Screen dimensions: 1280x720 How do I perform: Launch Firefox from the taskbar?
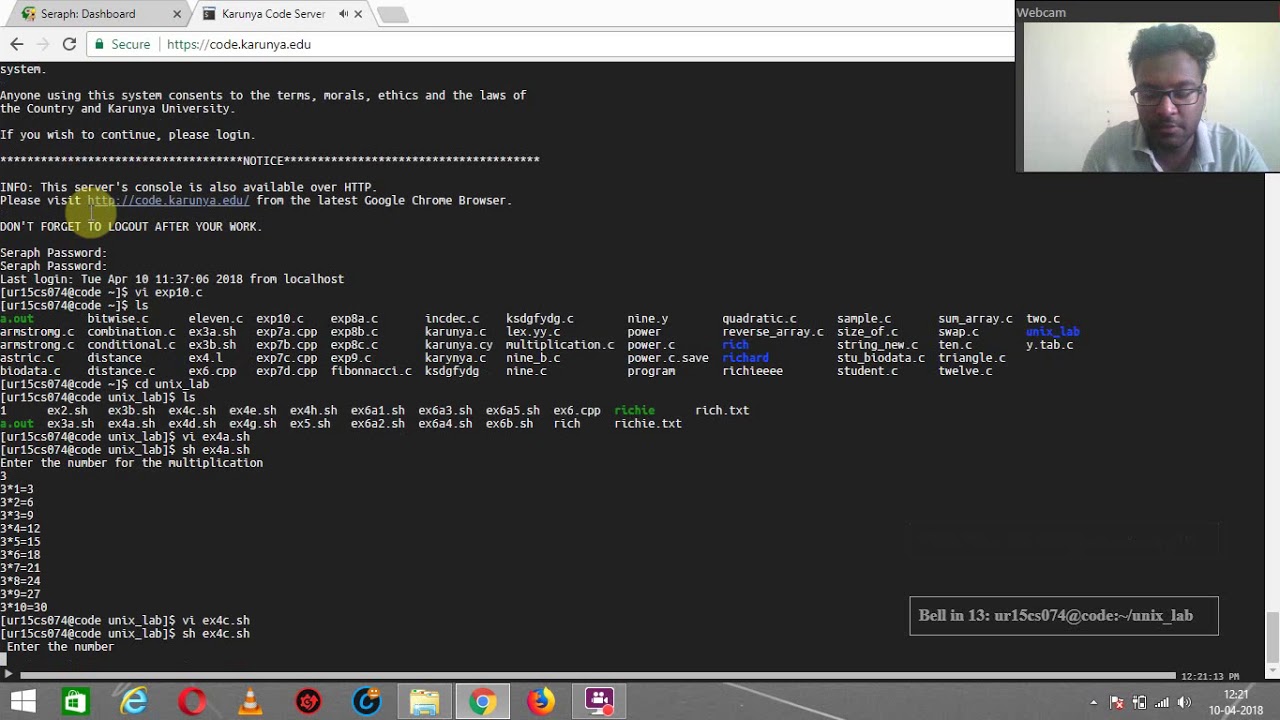coord(541,702)
